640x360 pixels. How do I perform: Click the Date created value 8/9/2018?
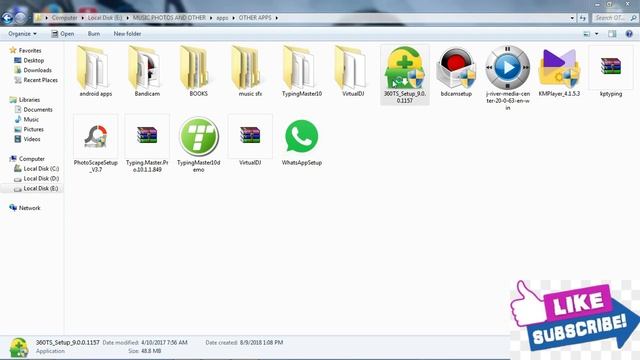[x=261, y=342]
